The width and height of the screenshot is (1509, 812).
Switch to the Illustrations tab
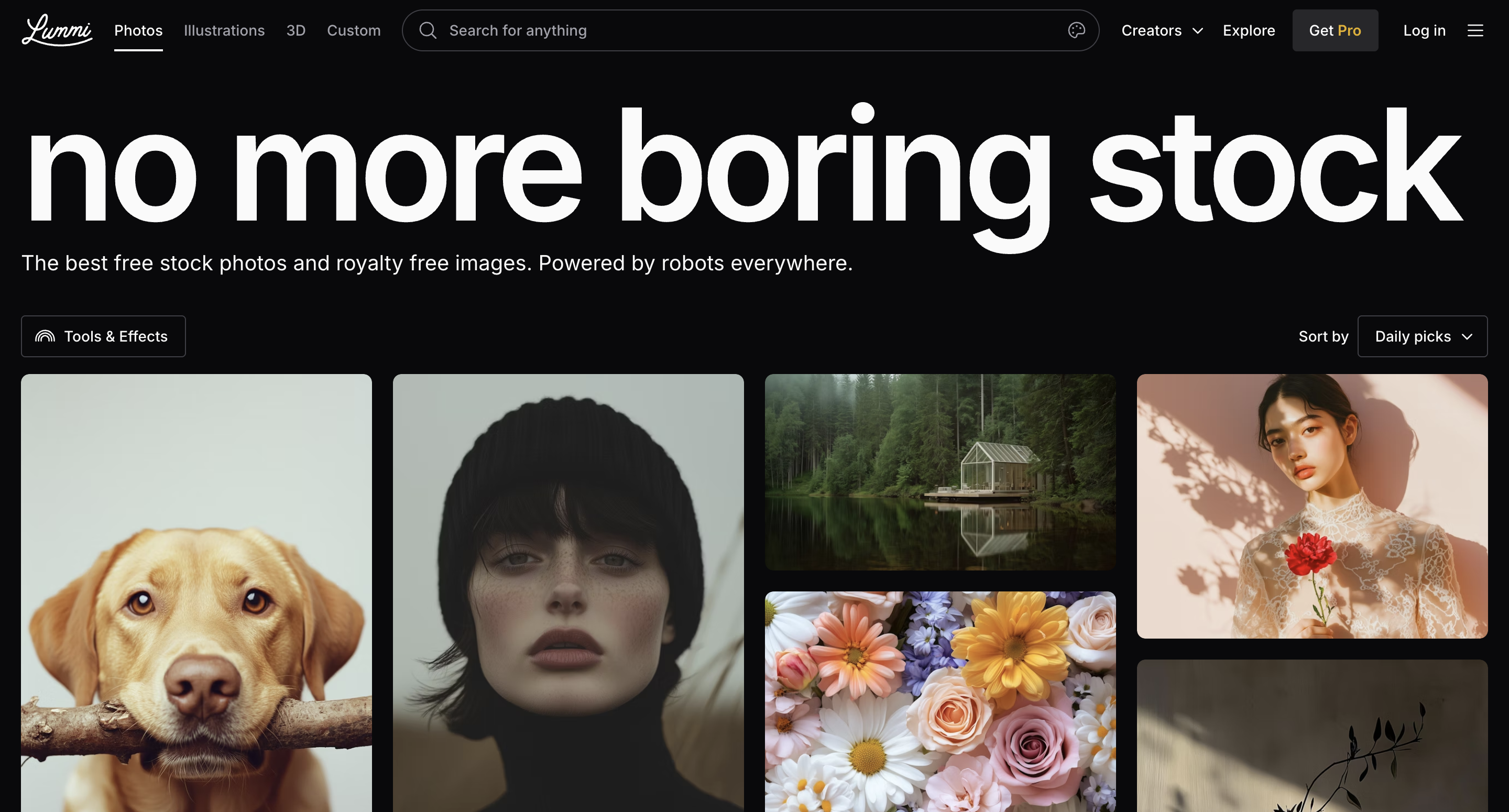pos(224,30)
